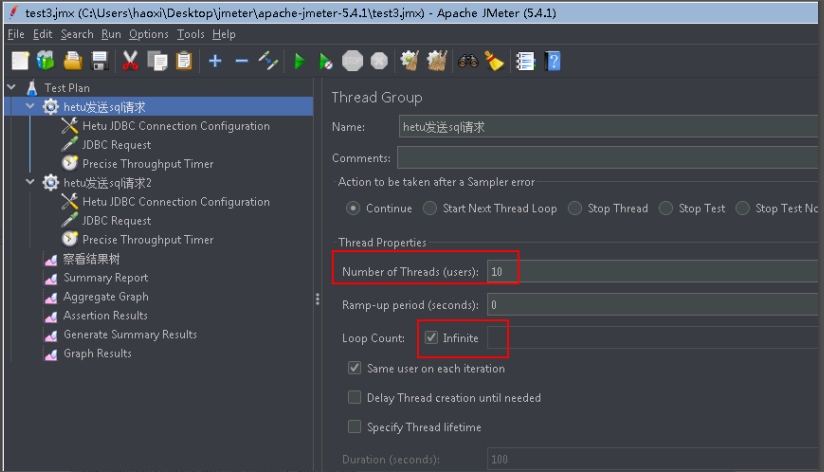Open the Options menu

[x=149, y=34]
